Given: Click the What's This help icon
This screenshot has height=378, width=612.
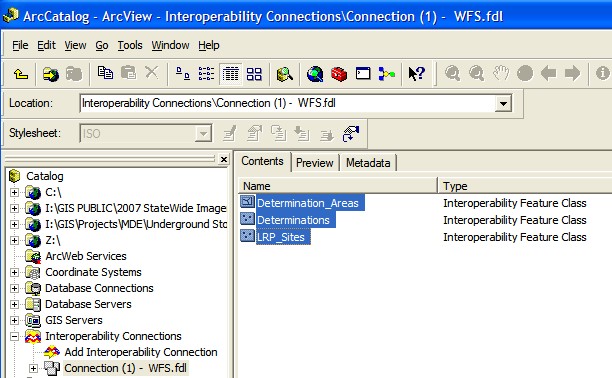Looking at the screenshot, I should (x=416, y=73).
